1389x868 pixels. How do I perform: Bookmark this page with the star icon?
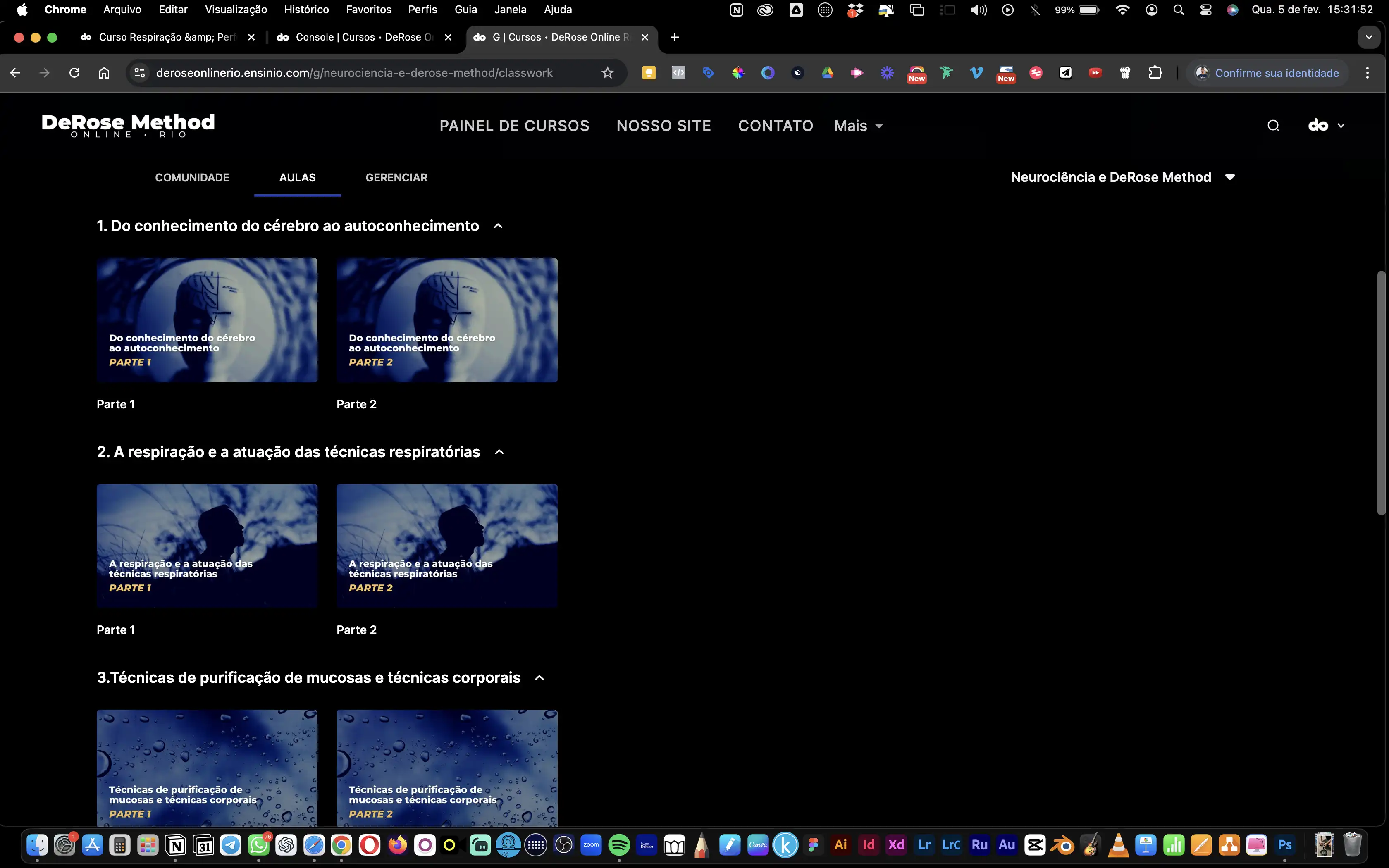(x=607, y=73)
